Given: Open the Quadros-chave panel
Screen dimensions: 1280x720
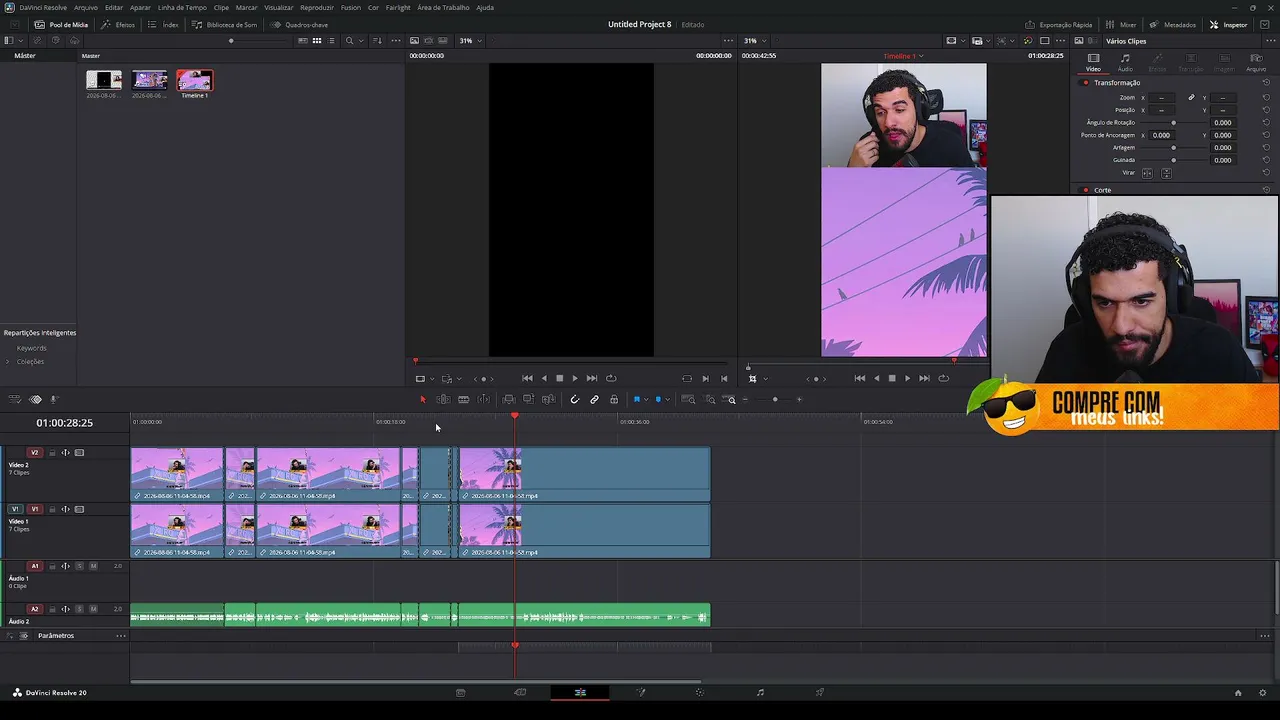Looking at the screenshot, I should [x=300, y=25].
